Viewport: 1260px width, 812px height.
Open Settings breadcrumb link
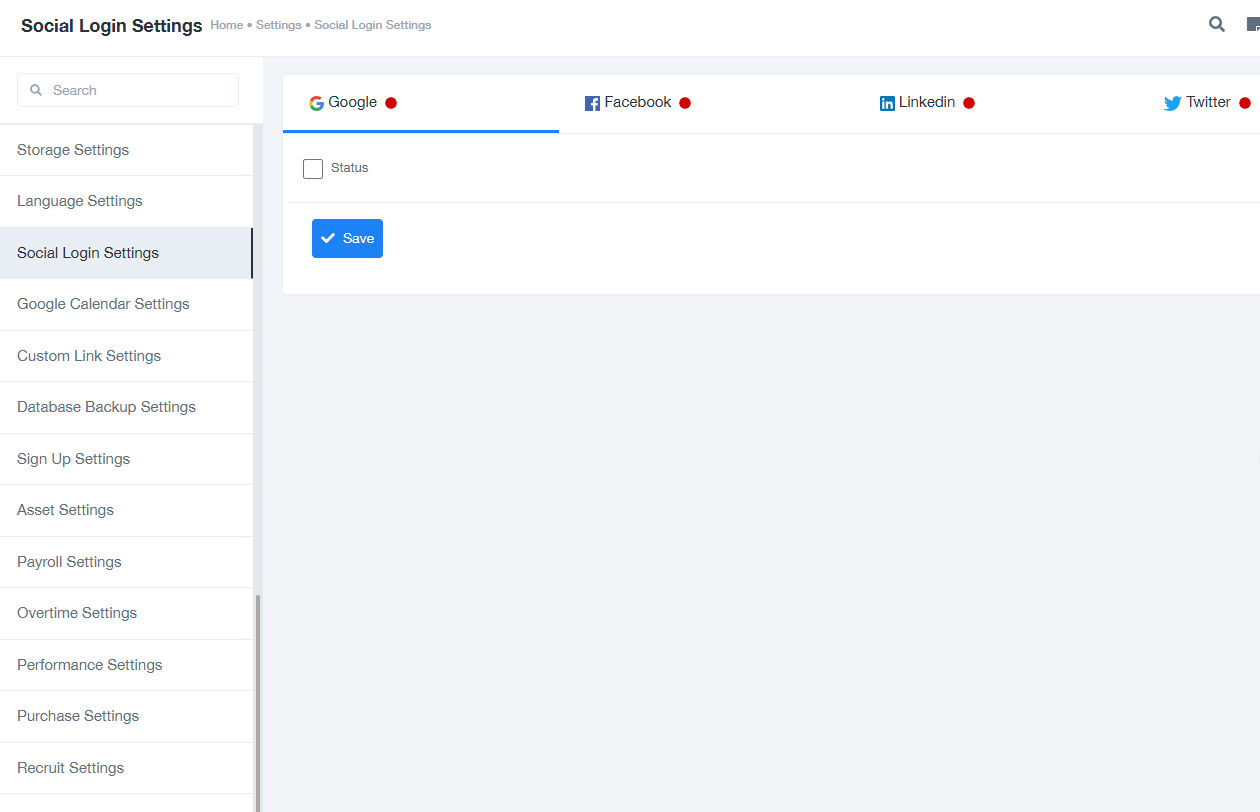[278, 25]
